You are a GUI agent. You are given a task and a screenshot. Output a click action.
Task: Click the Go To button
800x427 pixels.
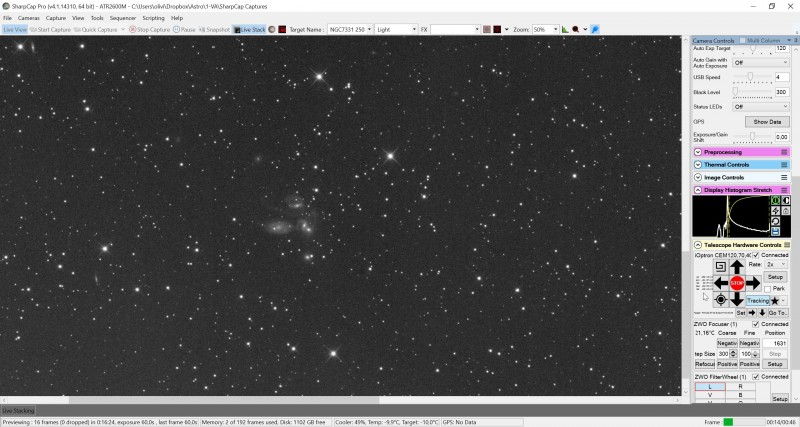[x=778, y=313]
